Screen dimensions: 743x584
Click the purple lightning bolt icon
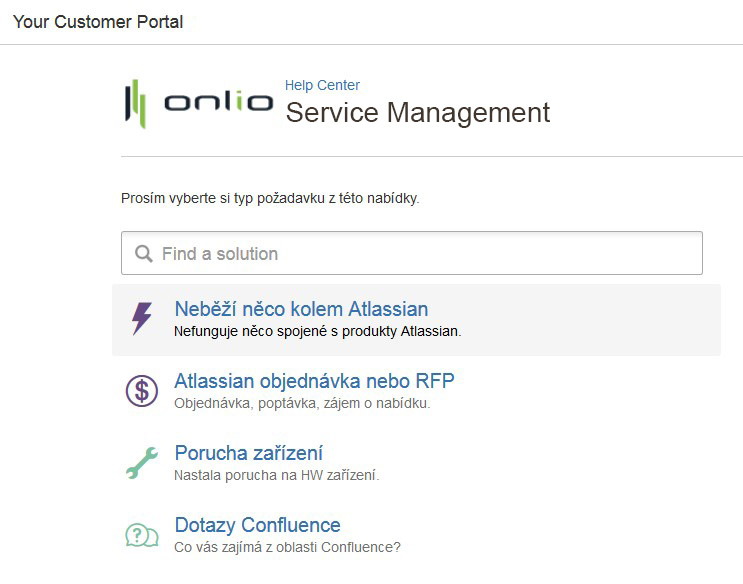(x=142, y=319)
